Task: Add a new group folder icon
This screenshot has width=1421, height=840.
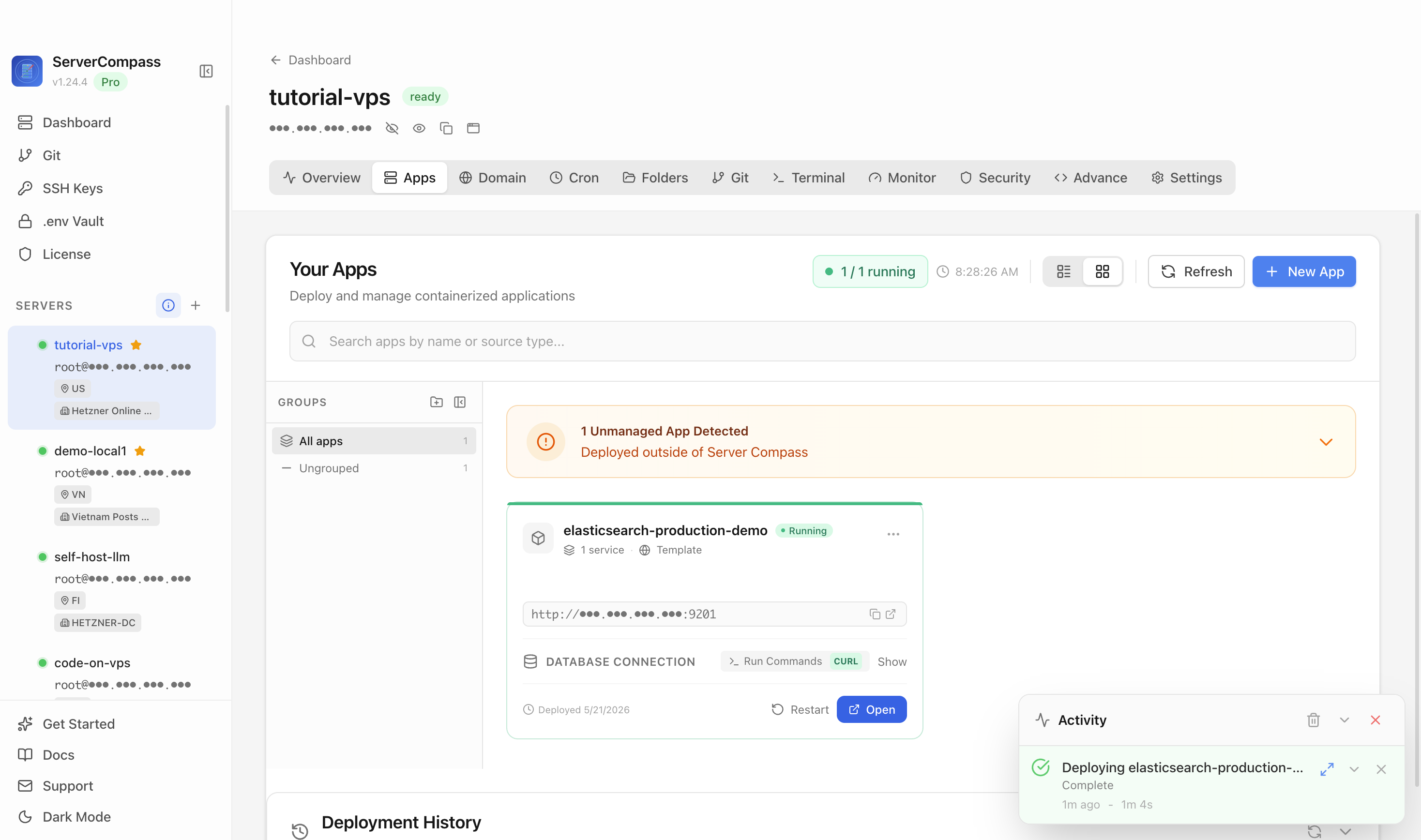Action: pyautogui.click(x=437, y=402)
